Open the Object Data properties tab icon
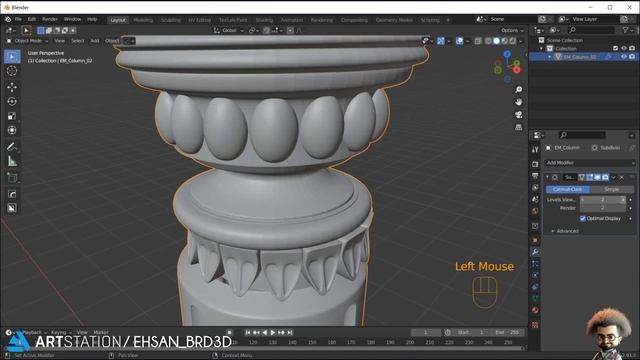Screen dimensions: 640x360 click(x=535, y=298)
